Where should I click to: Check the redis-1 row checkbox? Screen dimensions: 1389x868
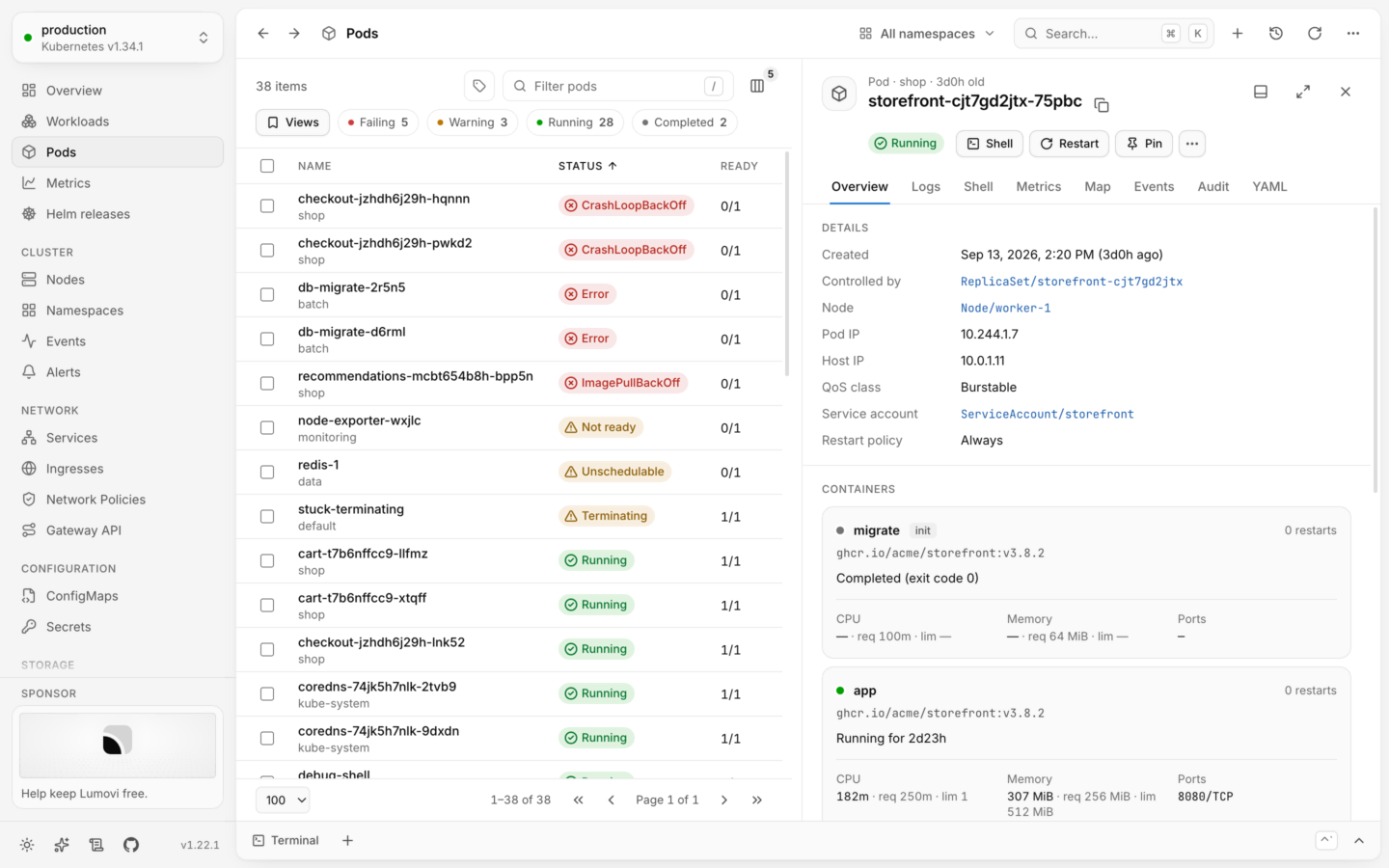[x=267, y=472]
